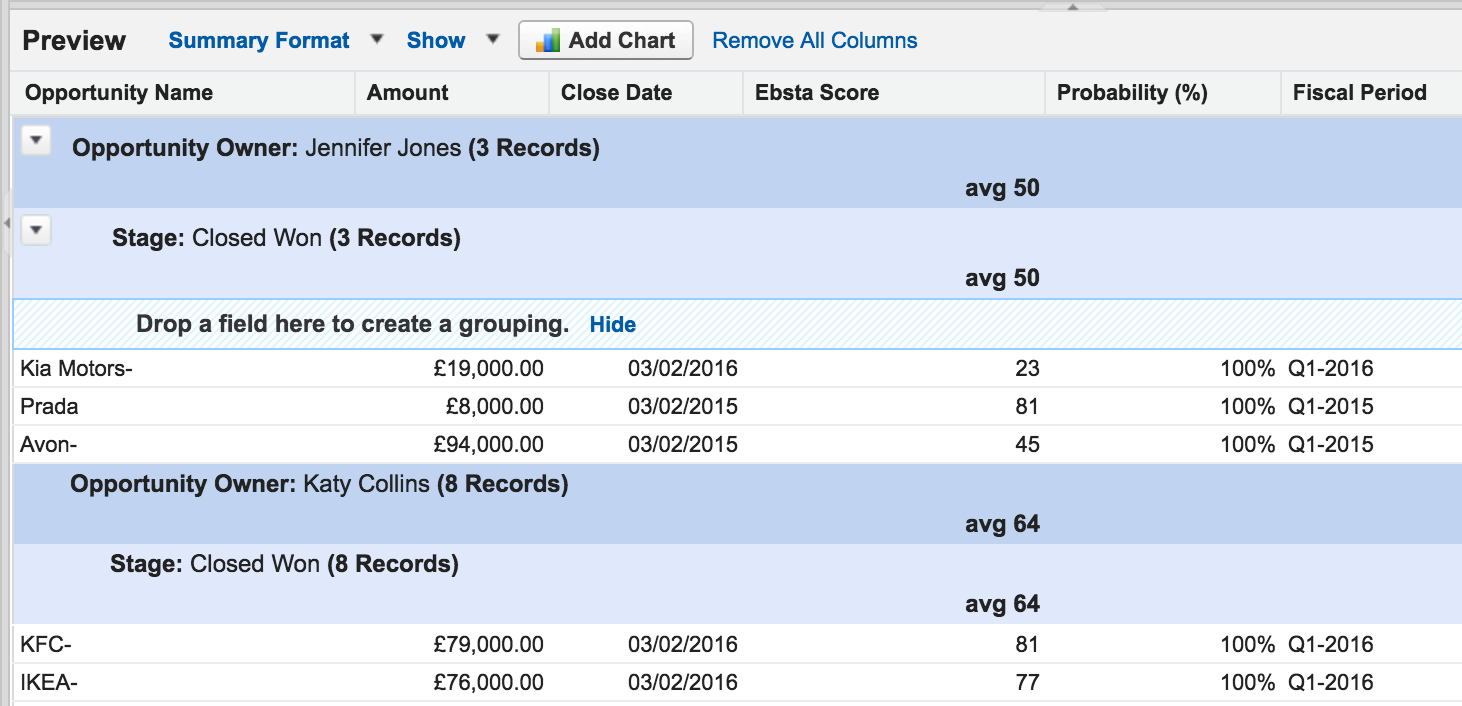The width and height of the screenshot is (1462, 706).
Task: Open the Jennifer Jones Opportunity Owner grouping menu
Action: coord(36,142)
